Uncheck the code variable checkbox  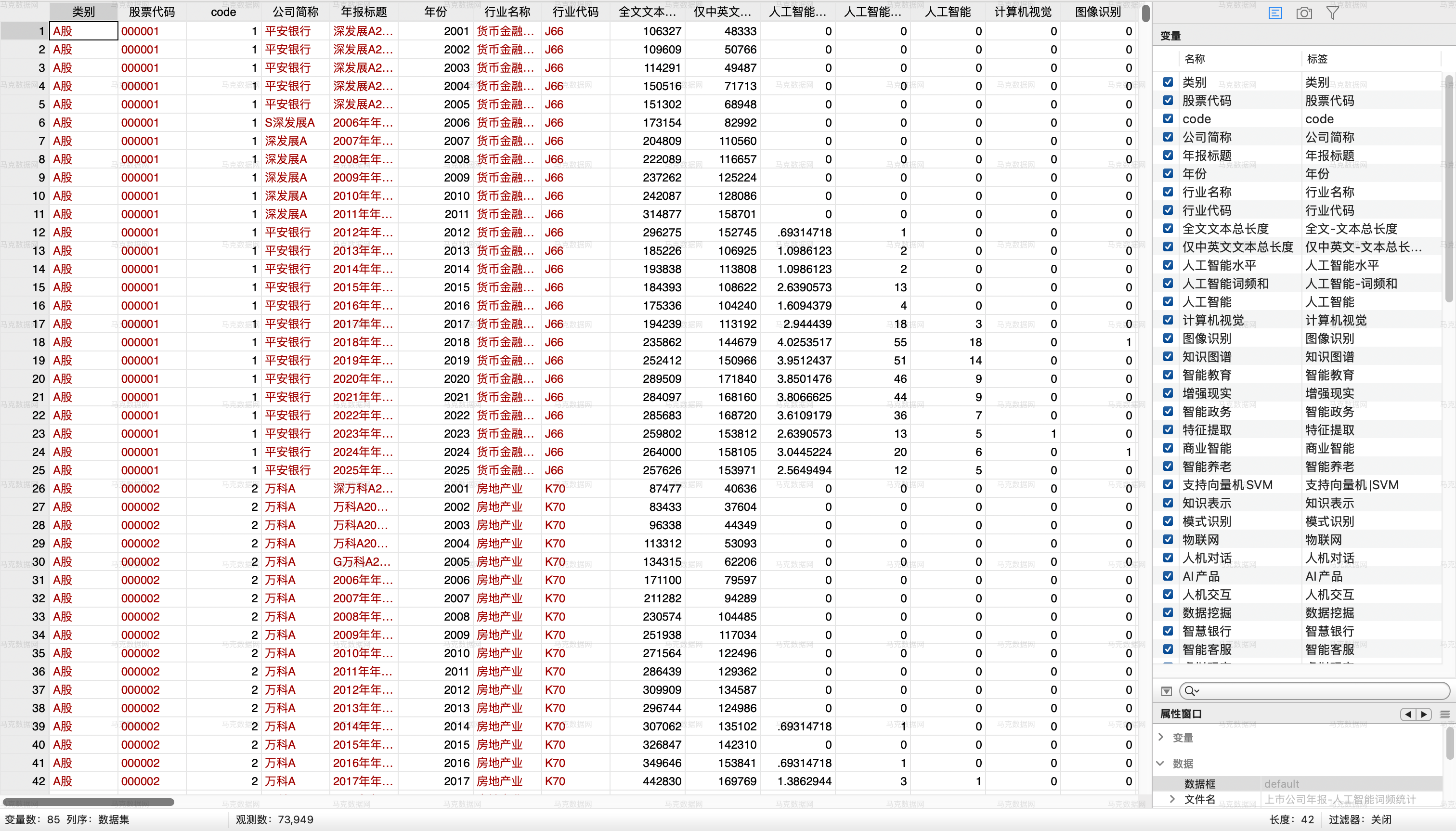(1168, 119)
